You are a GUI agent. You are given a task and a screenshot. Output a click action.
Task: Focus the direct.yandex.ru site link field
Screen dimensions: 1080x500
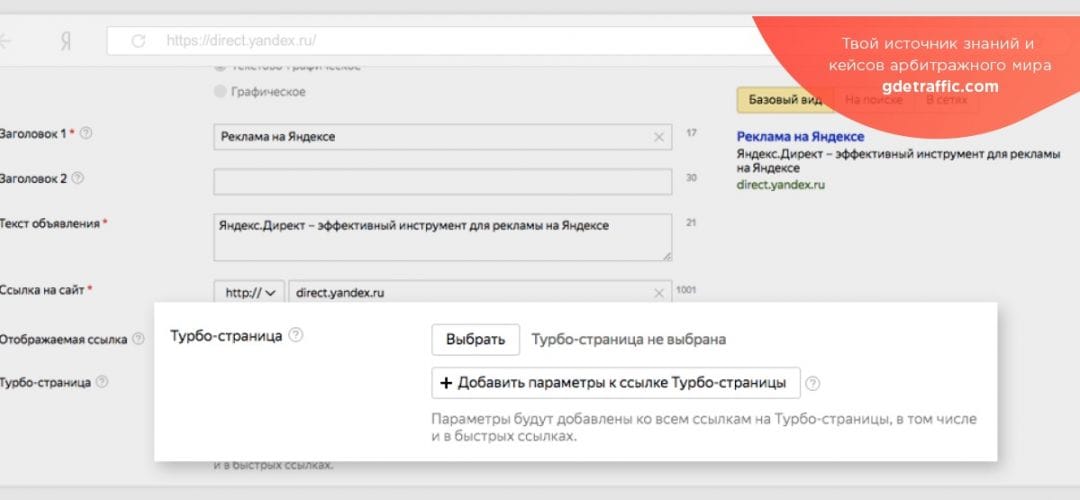tap(480, 293)
